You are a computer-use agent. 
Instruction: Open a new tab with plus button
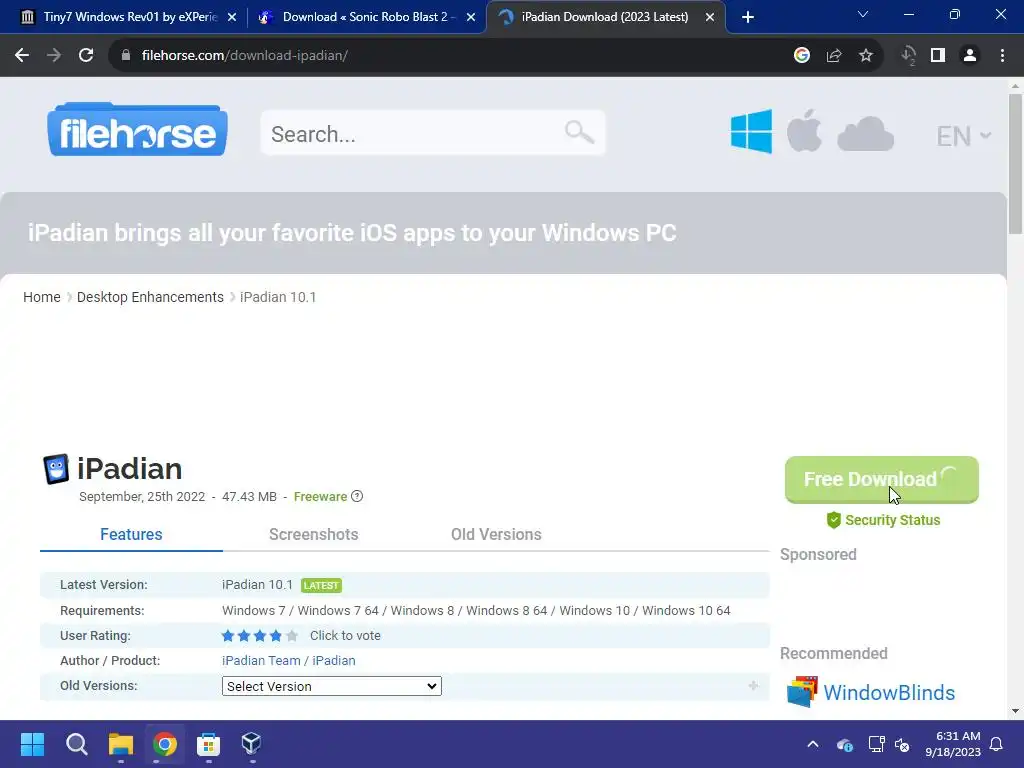(x=748, y=17)
